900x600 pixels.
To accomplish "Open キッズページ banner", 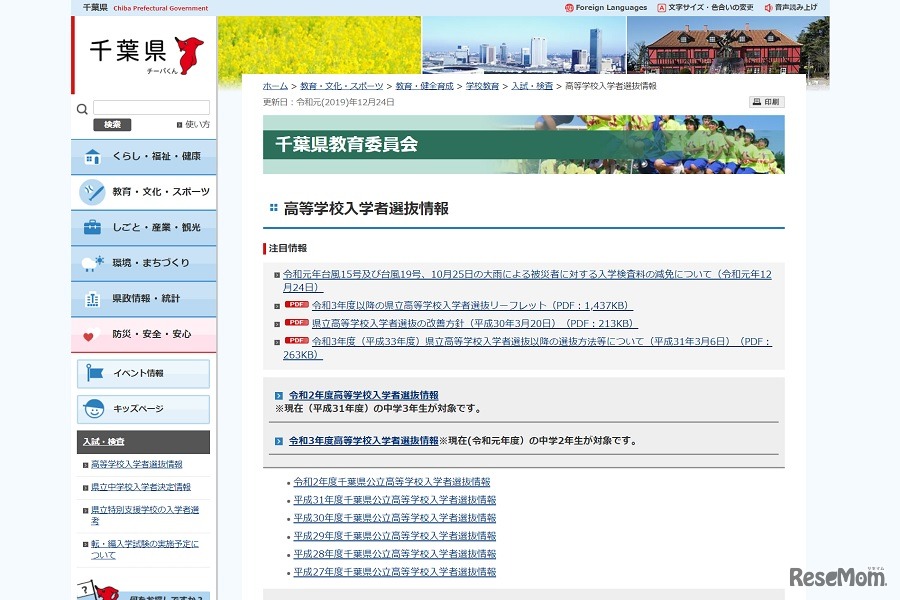I will [x=143, y=409].
